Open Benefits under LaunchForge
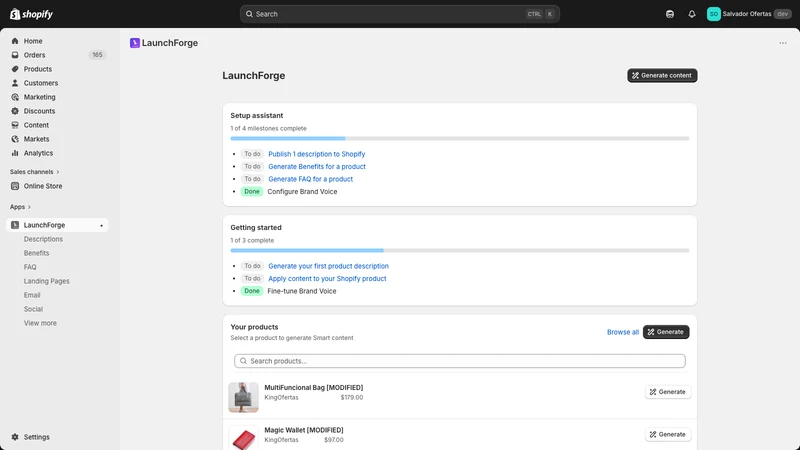Screen dimensions: 800x450 (36, 253)
